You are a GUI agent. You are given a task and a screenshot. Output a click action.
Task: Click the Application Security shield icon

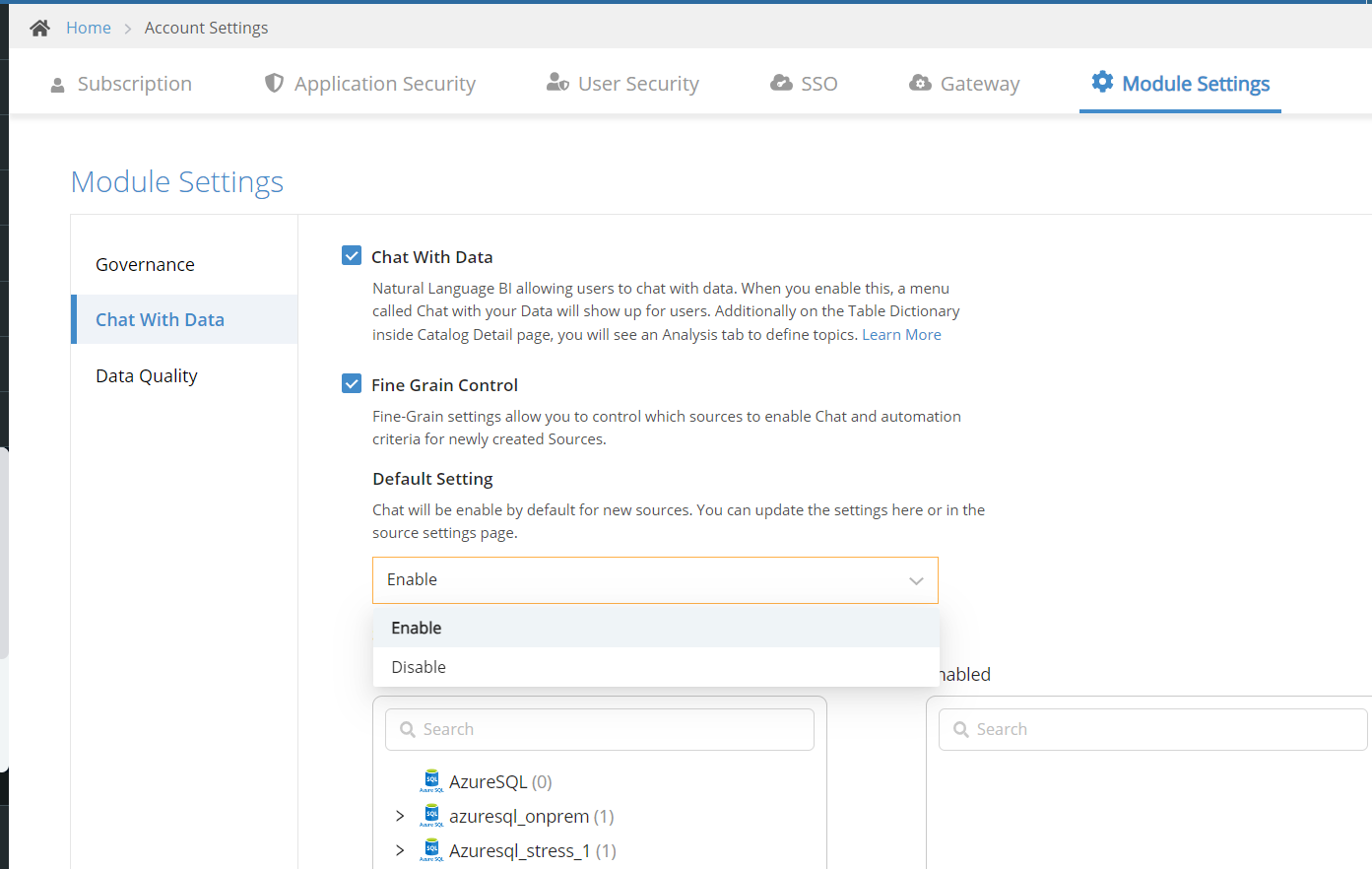click(274, 84)
